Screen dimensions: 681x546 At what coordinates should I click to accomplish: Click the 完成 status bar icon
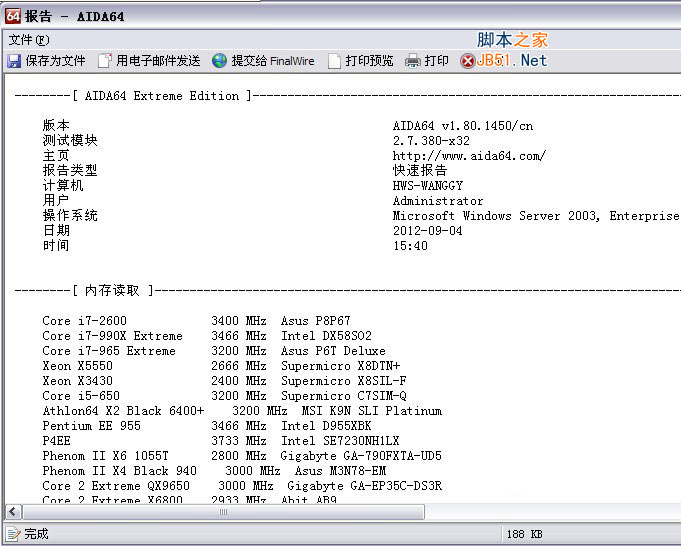pos(13,534)
